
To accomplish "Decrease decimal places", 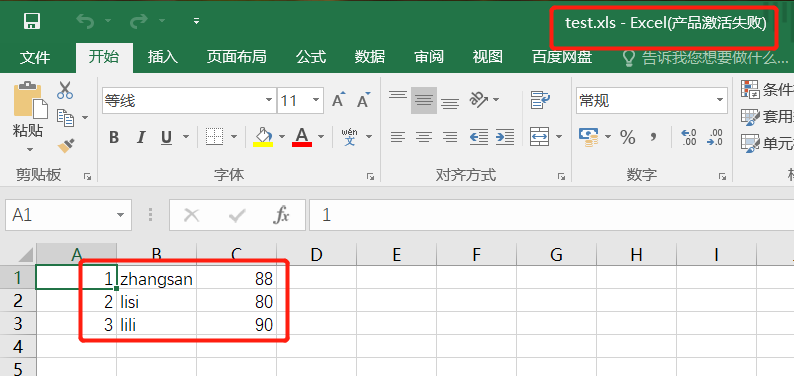I will coord(714,137).
